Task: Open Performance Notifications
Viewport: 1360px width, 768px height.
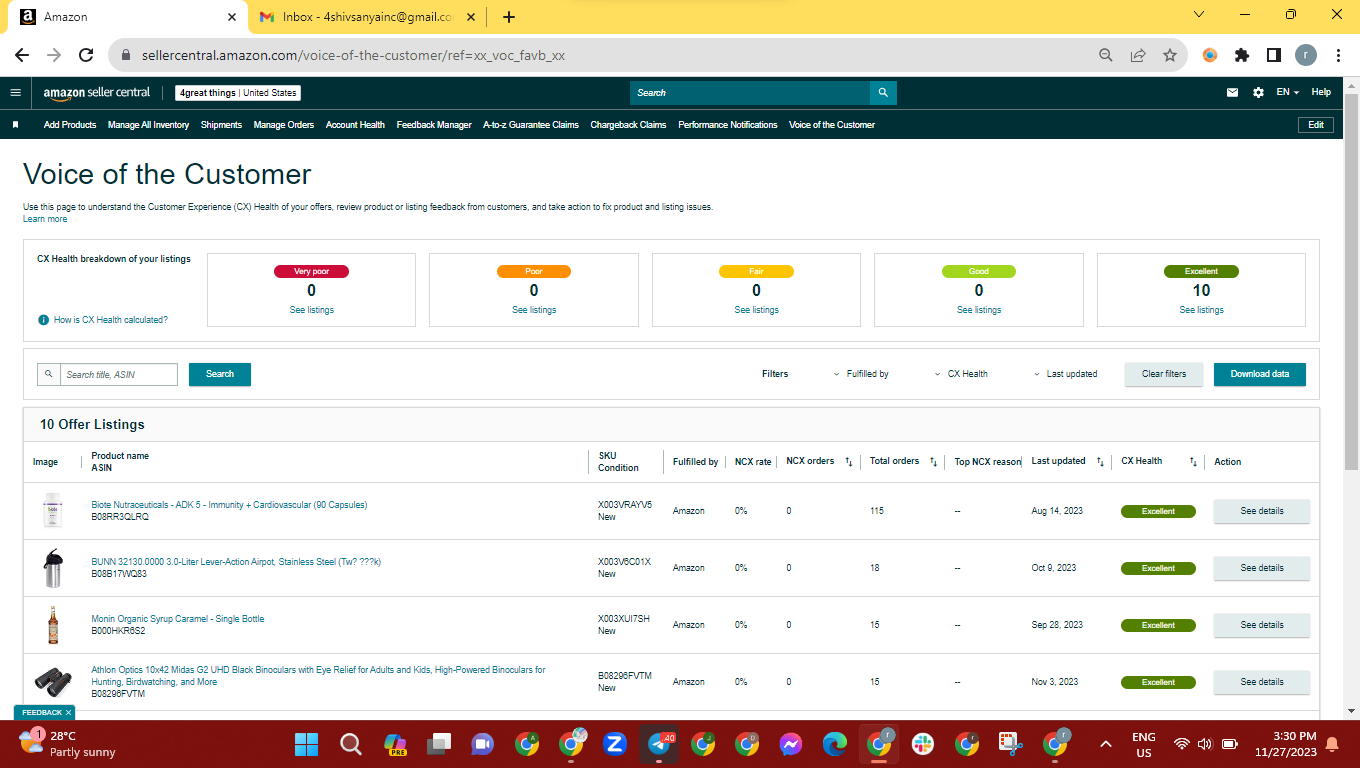Action: pyautogui.click(x=728, y=125)
